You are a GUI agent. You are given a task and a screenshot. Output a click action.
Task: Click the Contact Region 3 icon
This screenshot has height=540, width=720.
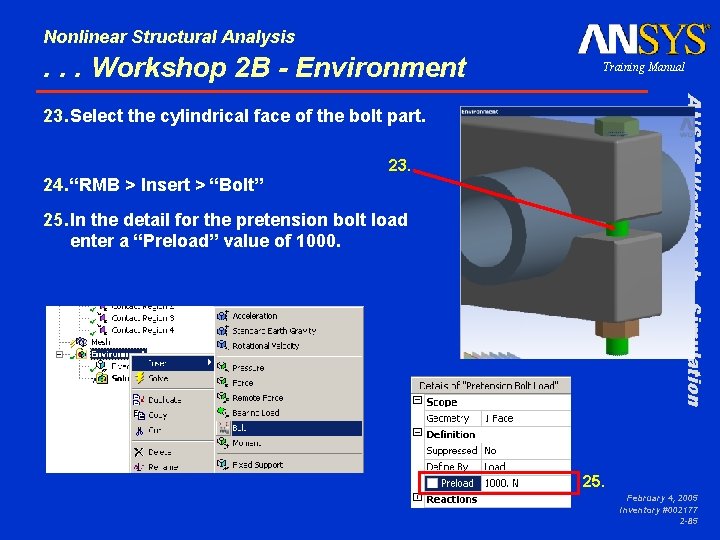click(103, 318)
